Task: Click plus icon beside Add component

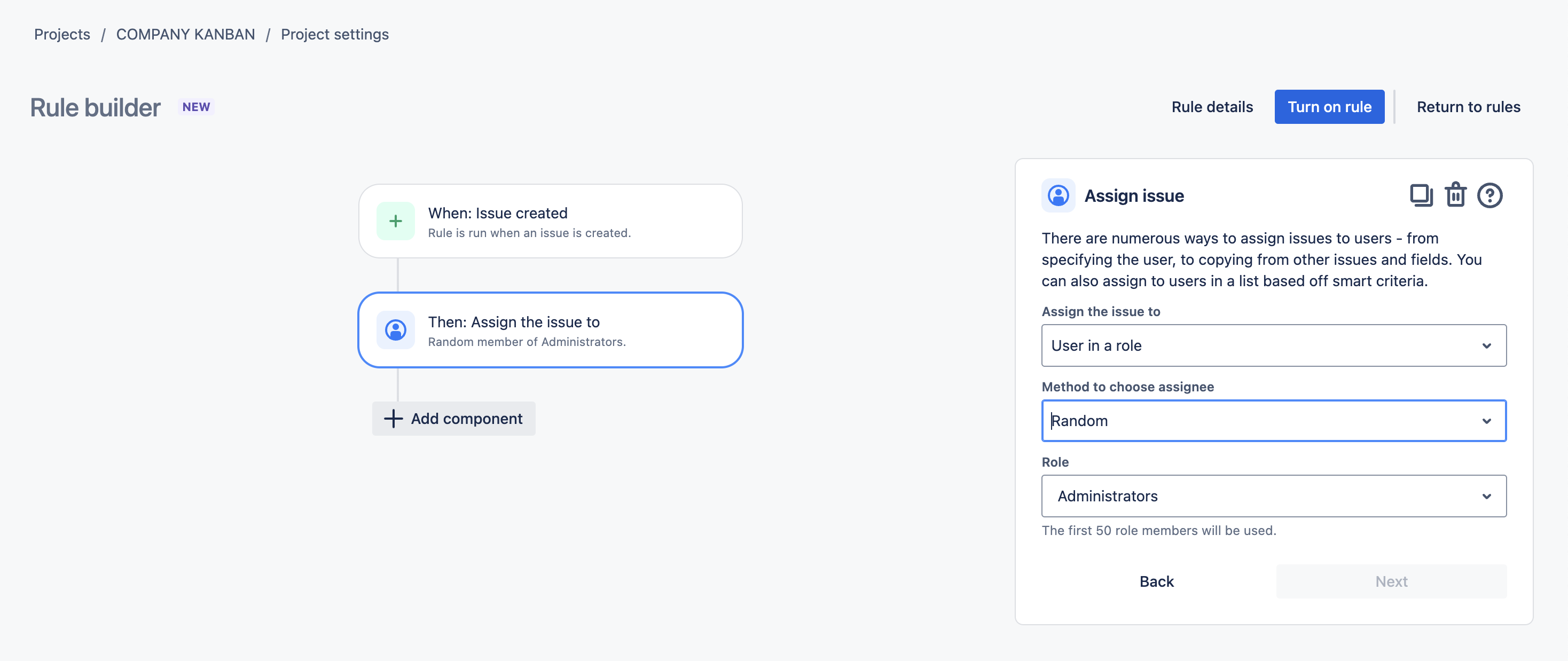Action: pos(393,418)
